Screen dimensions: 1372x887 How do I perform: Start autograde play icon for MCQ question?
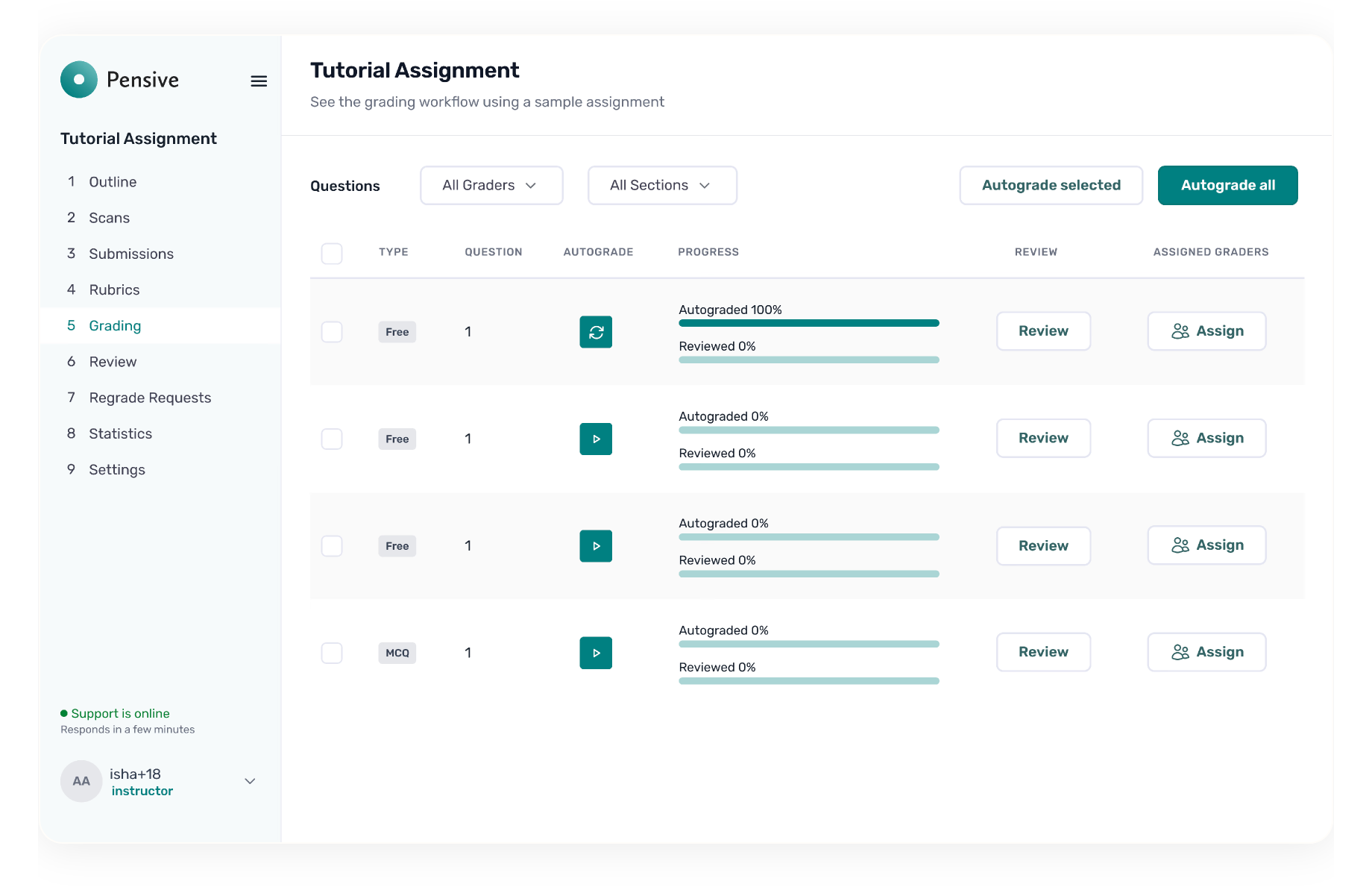coord(596,653)
